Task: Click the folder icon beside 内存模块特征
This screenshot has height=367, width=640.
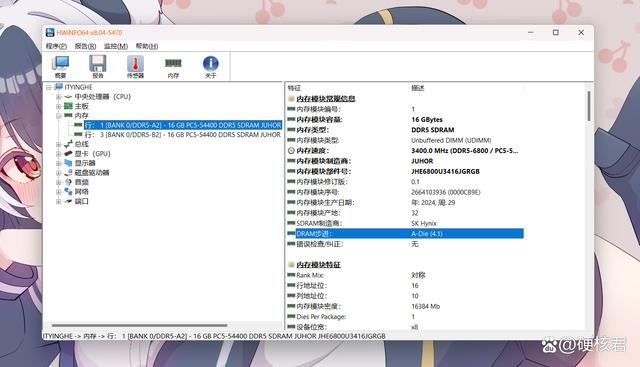Action: (x=291, y=265)
